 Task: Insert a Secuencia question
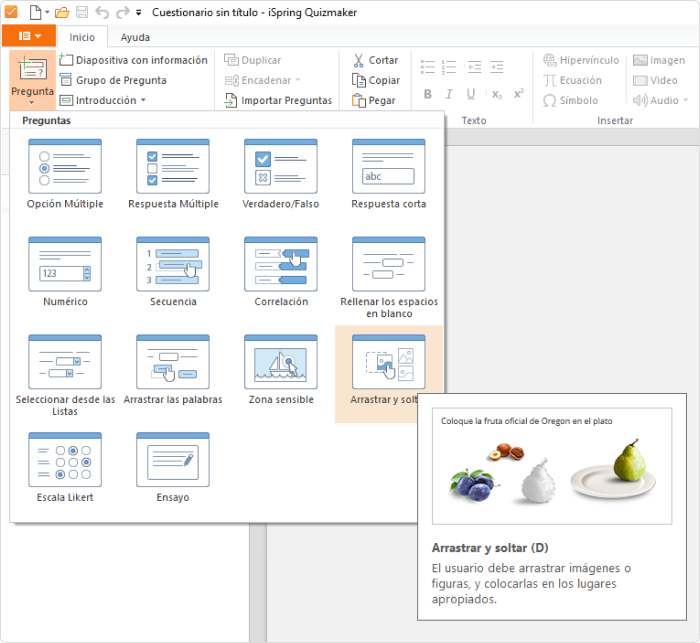[x=173, y=271]
